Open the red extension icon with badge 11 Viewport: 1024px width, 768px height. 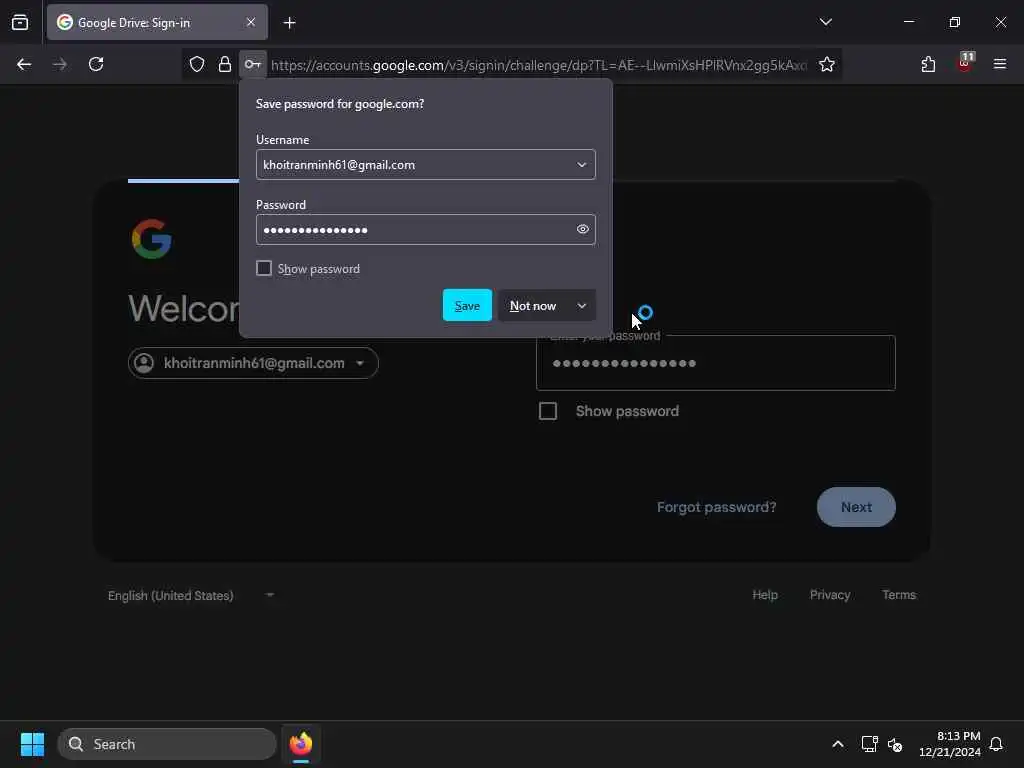(965, 63)
